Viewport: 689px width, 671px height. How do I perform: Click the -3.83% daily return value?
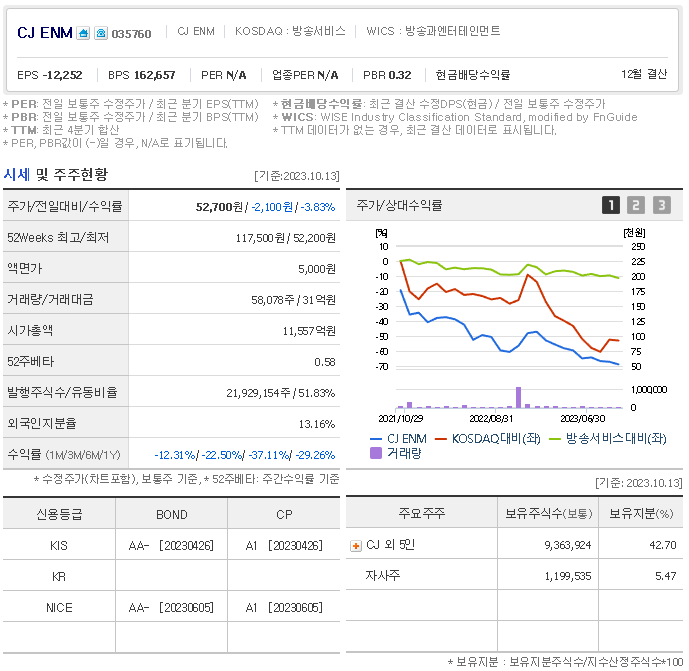(x=318, y=207)
